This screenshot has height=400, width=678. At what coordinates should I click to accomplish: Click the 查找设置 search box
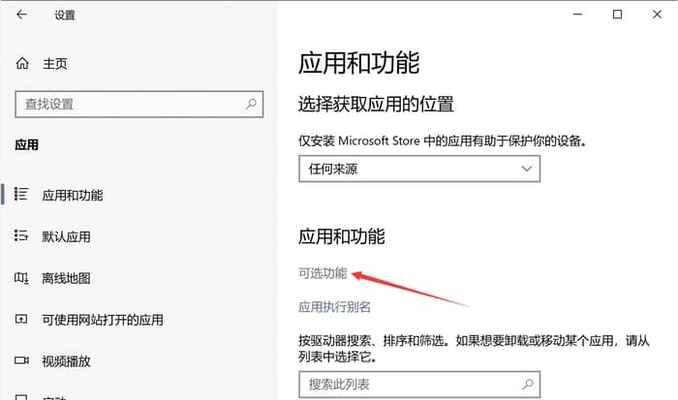click(x=139, y=104)
